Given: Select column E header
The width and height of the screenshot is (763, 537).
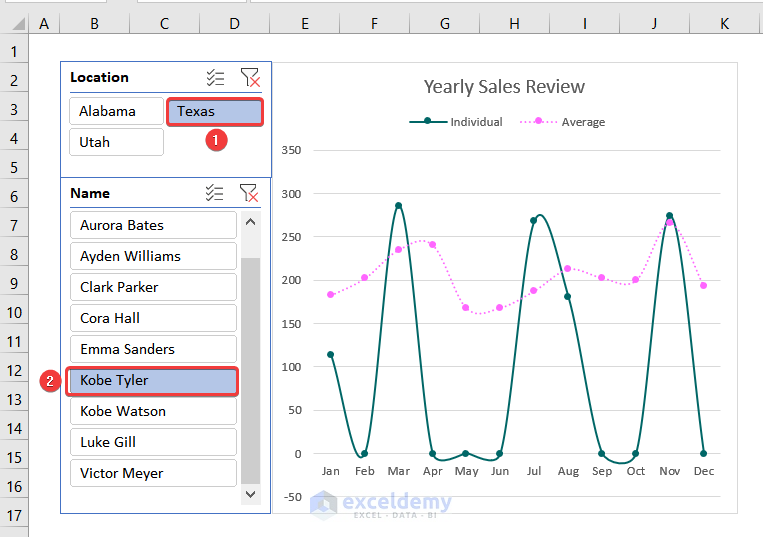Looking at the screenshot, I should (x=305, y=23).
